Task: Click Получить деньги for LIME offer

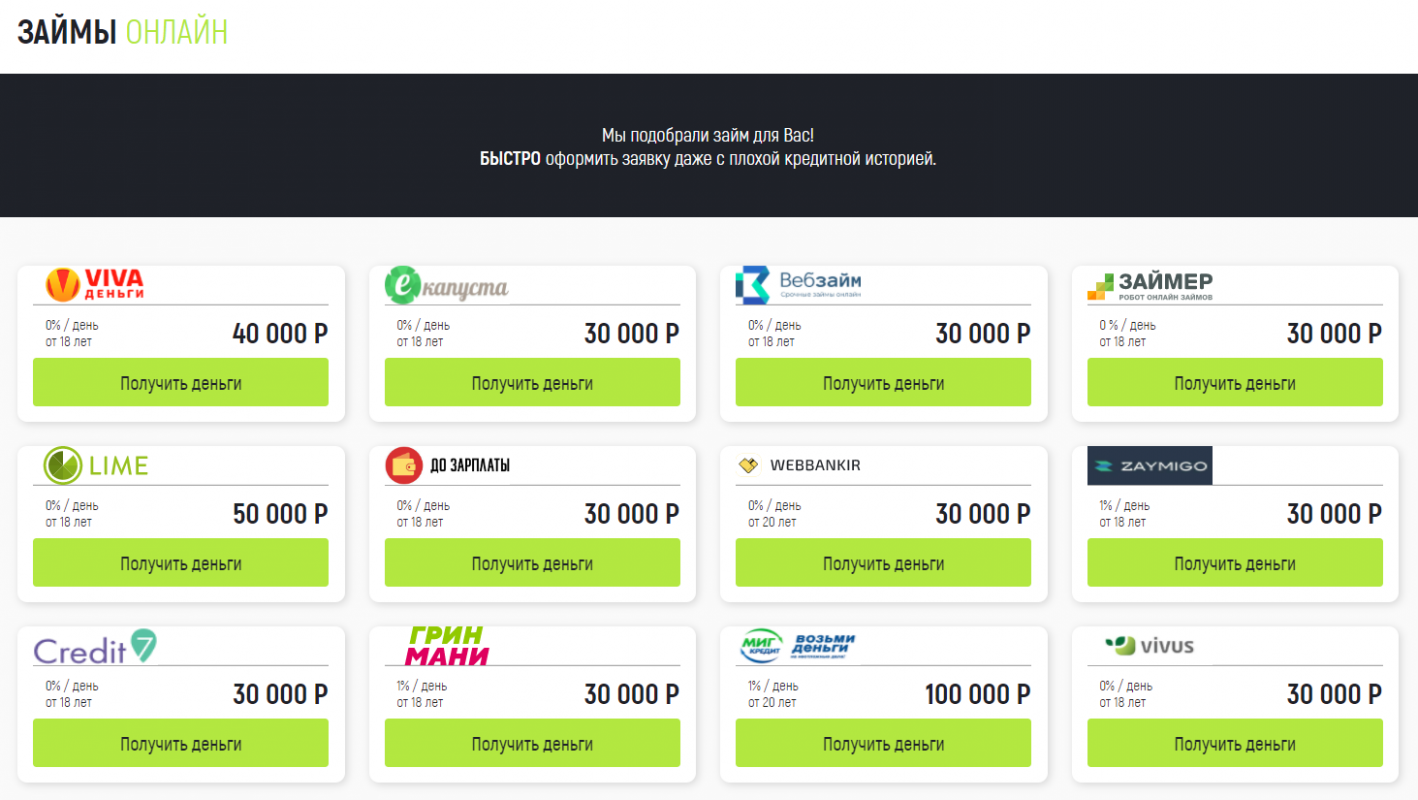Action: pos(181,563)
